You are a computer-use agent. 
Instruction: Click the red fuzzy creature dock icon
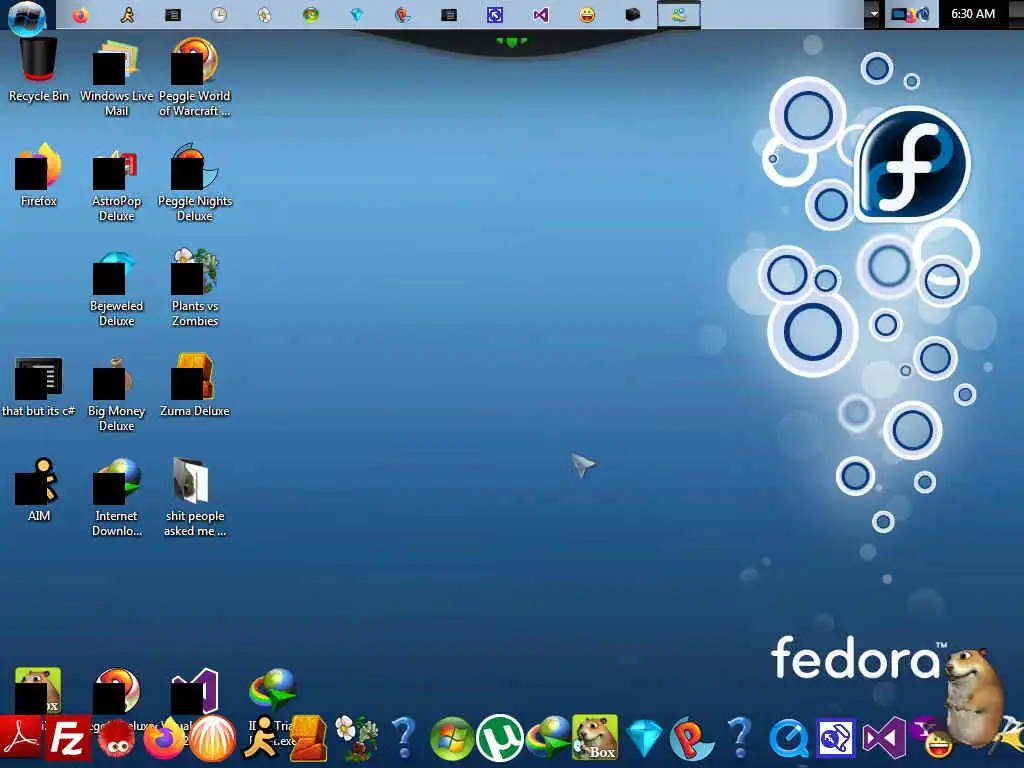pyautogui.click(x=118, y=740)
